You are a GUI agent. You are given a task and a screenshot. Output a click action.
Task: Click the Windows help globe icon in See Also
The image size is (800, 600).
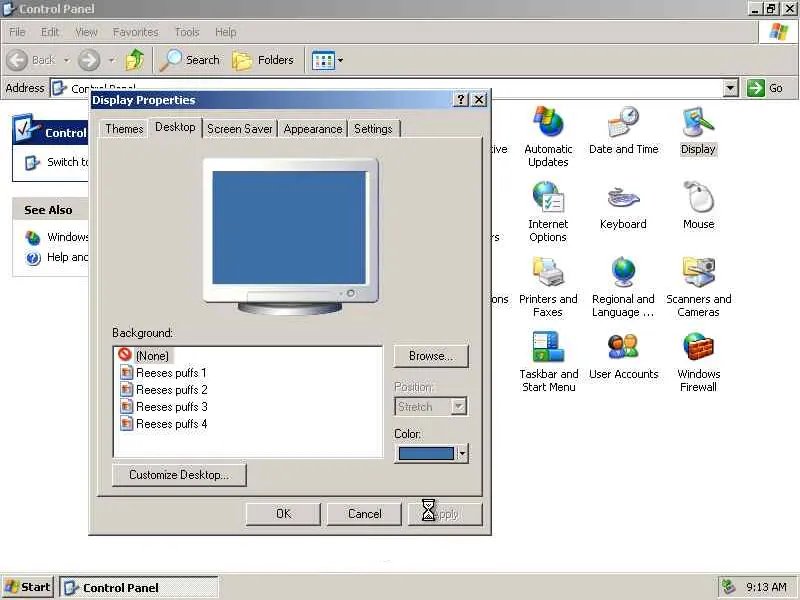point(33,237)
